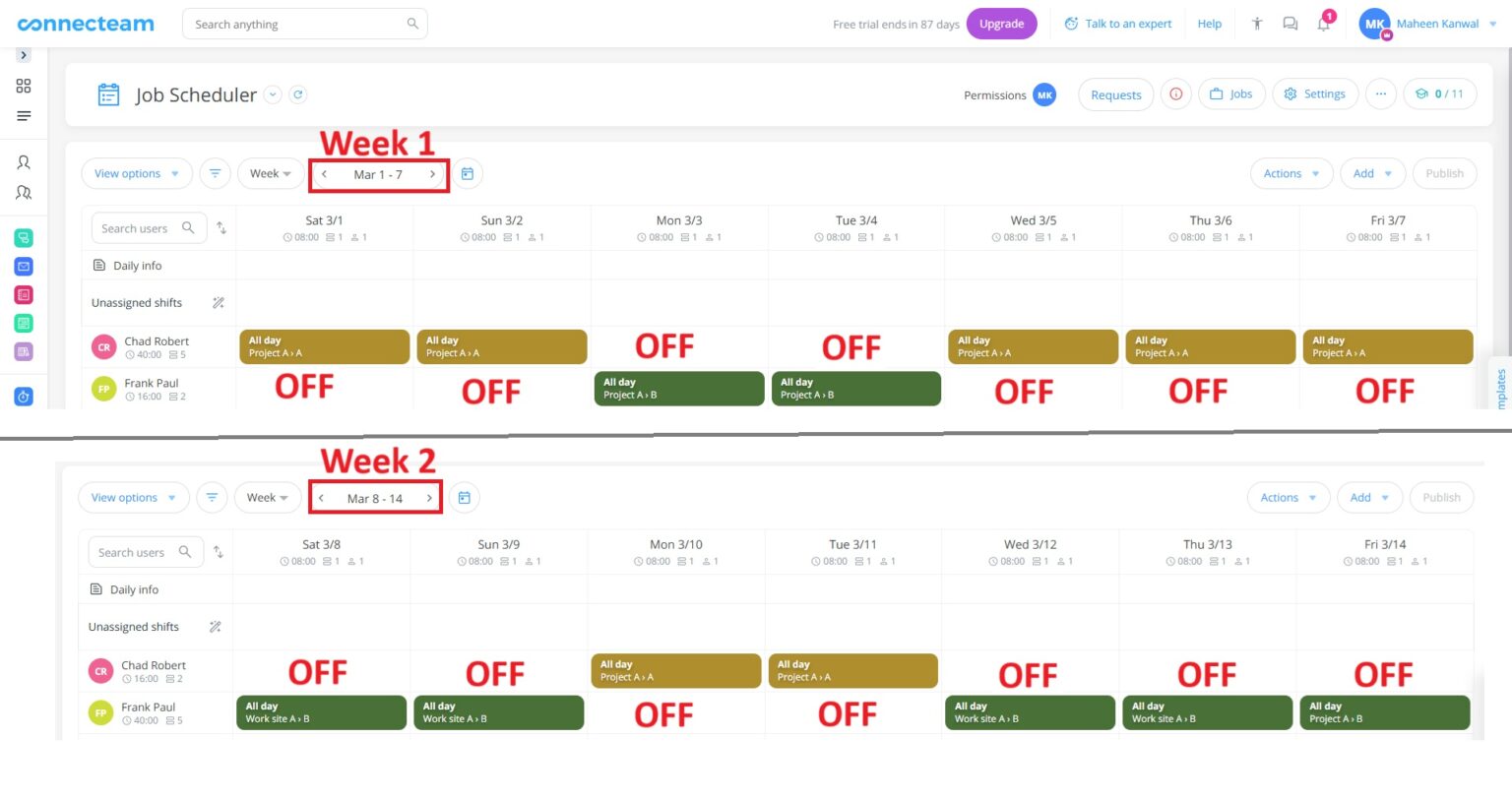Open the calendar date picker next to Mar 1-7
The width and height of the screenshot is (1512, 801).
tap(468, 173)
